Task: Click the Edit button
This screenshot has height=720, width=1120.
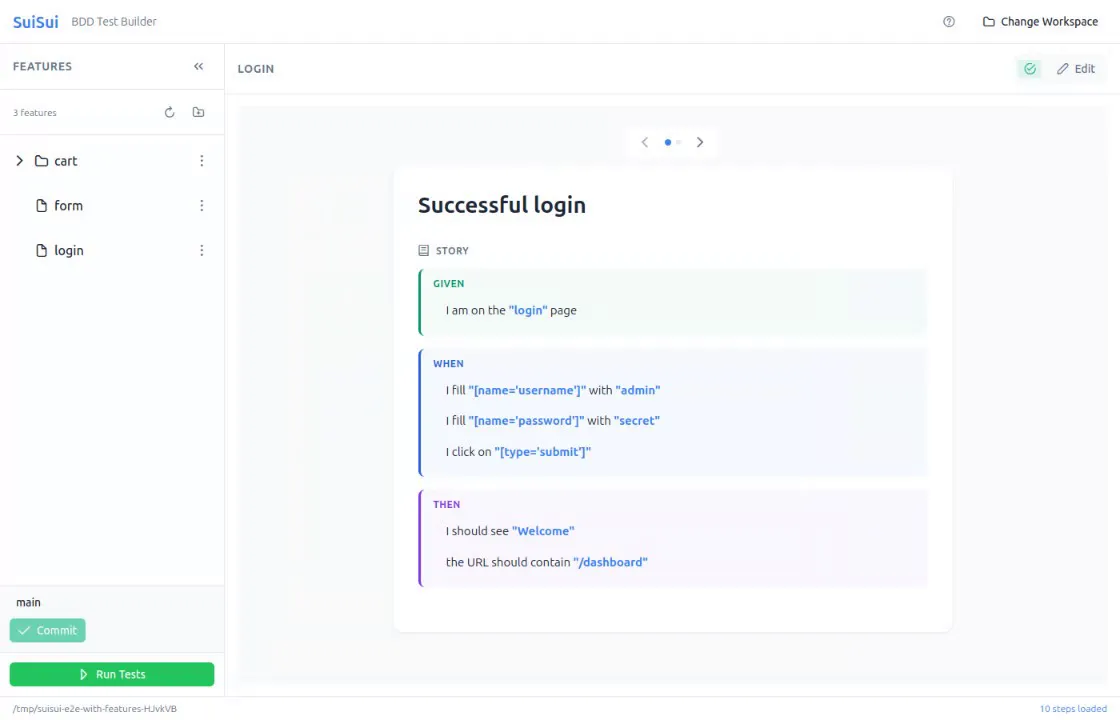Action: coord(1076,69)
